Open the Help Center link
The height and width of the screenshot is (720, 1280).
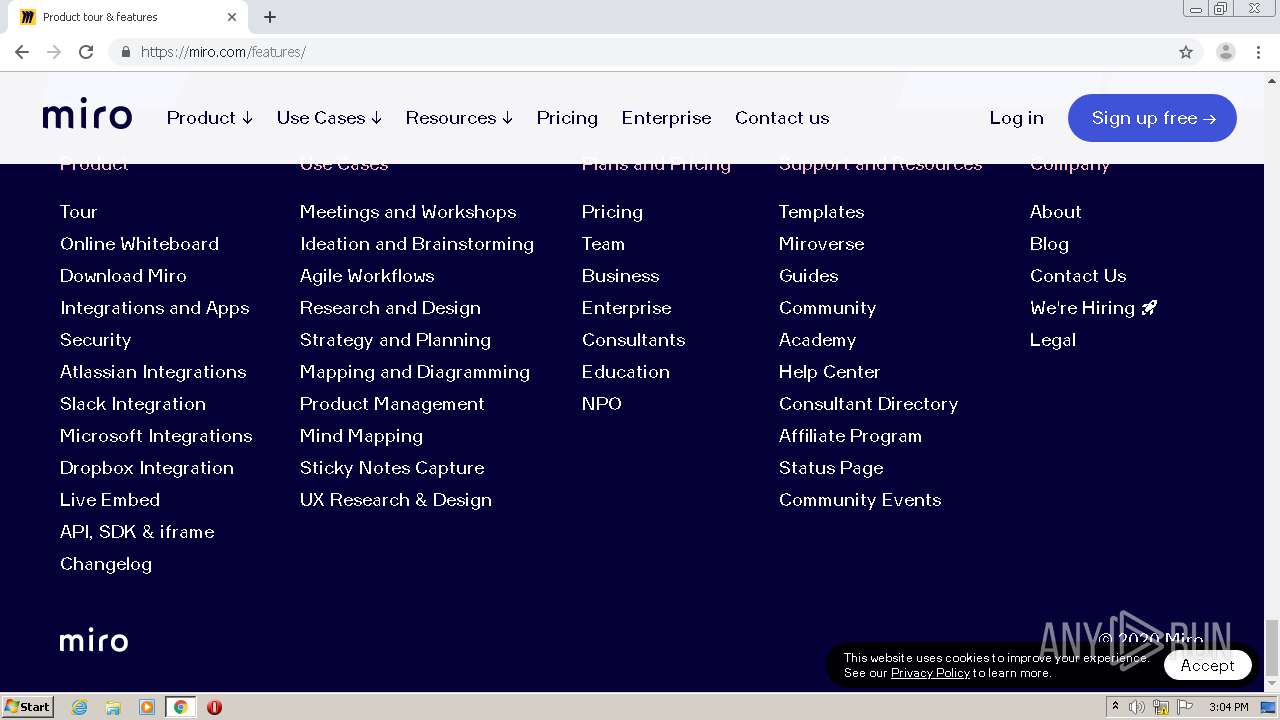(x=829, y=372)
